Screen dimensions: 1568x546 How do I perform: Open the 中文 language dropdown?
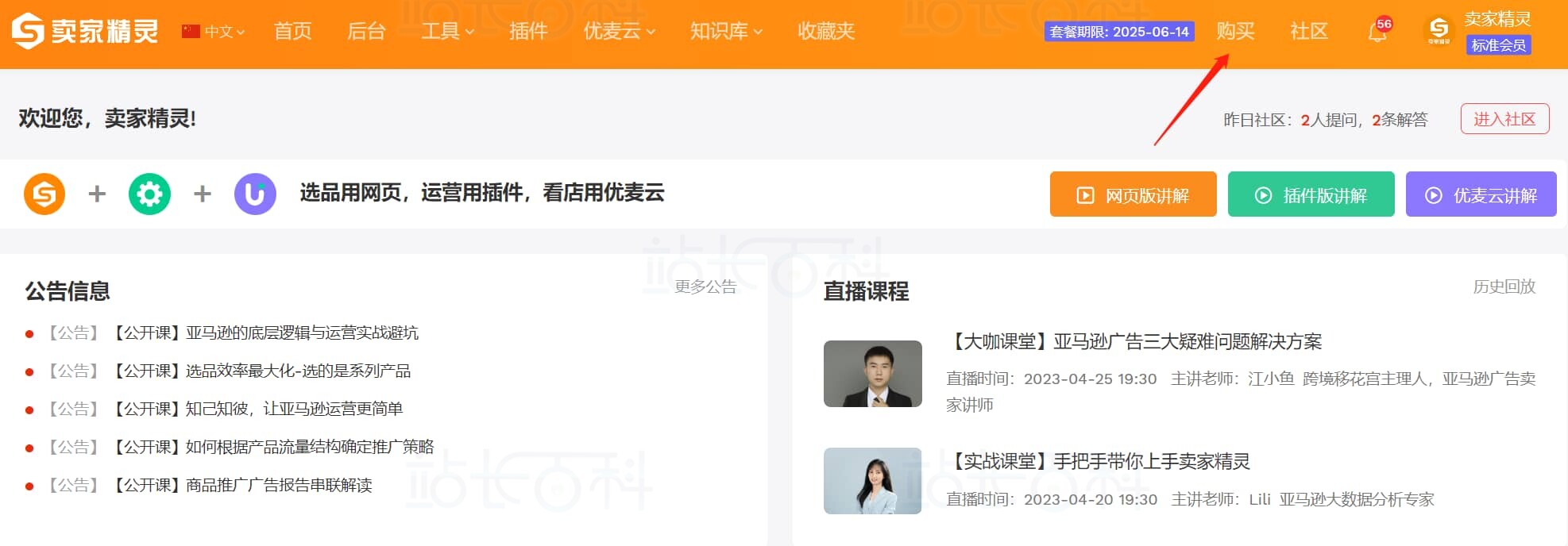[x=225, y=32]
